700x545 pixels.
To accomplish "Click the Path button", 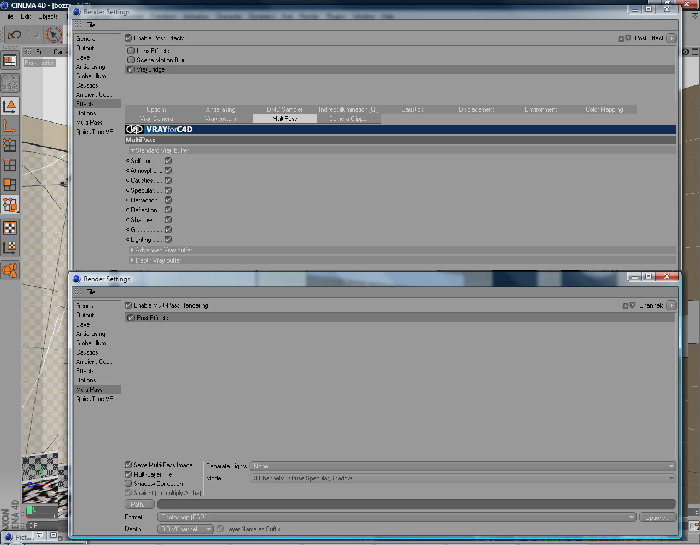I will (140, 504).
